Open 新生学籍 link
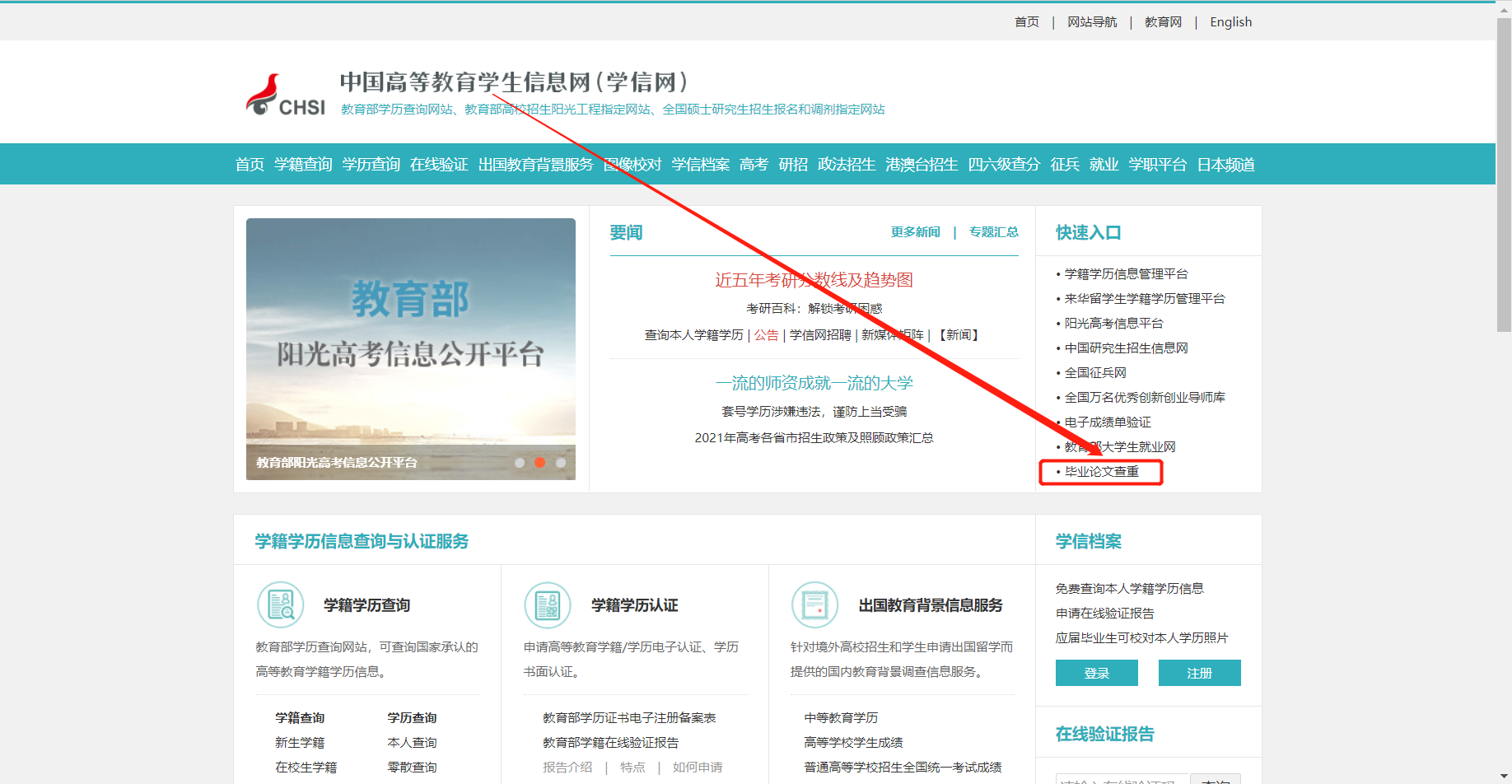This screenshot has width=1512, height=784. (300, 743)
